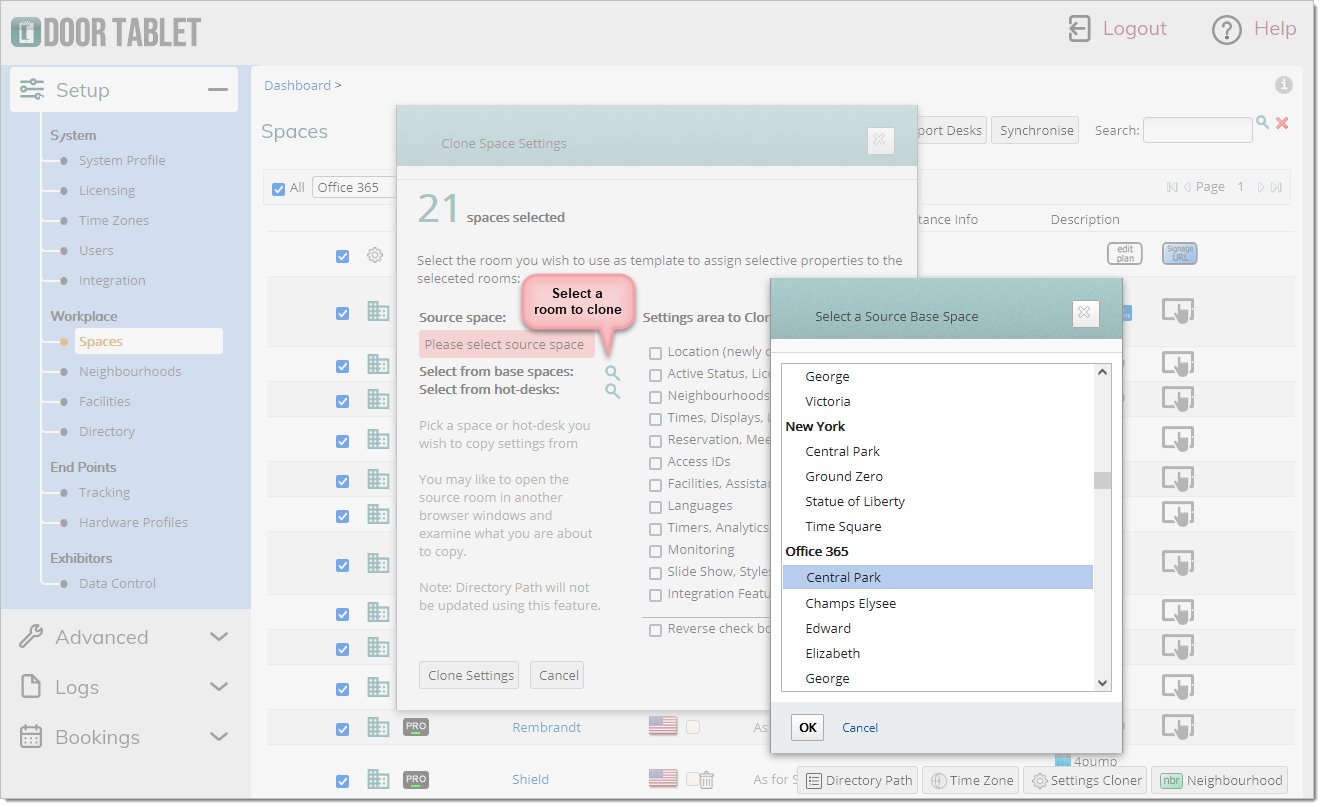Select Champs Elysee under Office 365
1322x807 pixels.
click(x=850, y=603)
